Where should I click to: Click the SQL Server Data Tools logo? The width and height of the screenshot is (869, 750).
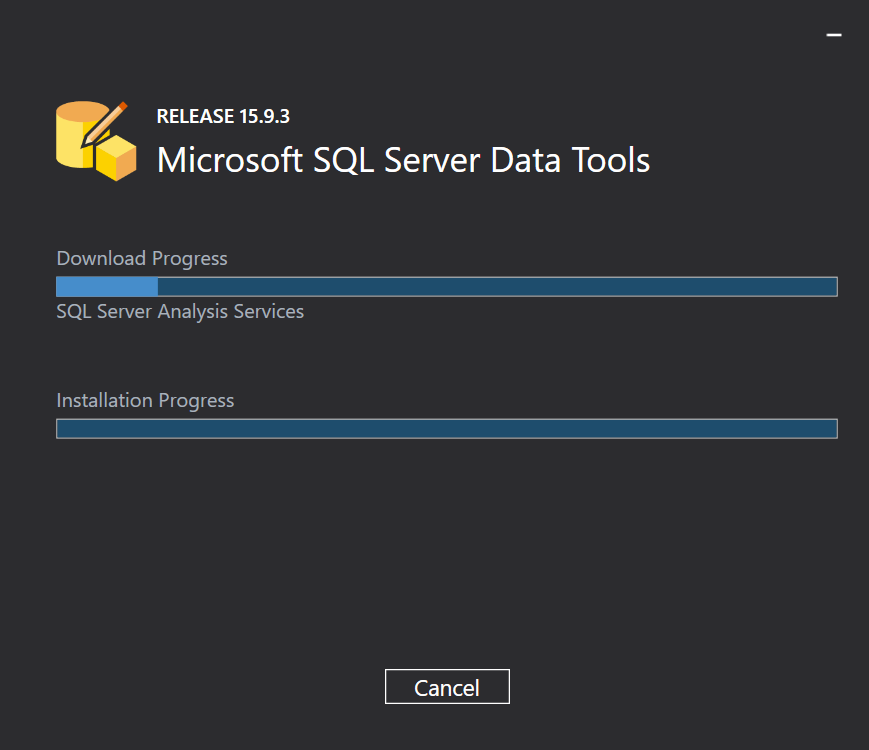[x=96, y=141]
